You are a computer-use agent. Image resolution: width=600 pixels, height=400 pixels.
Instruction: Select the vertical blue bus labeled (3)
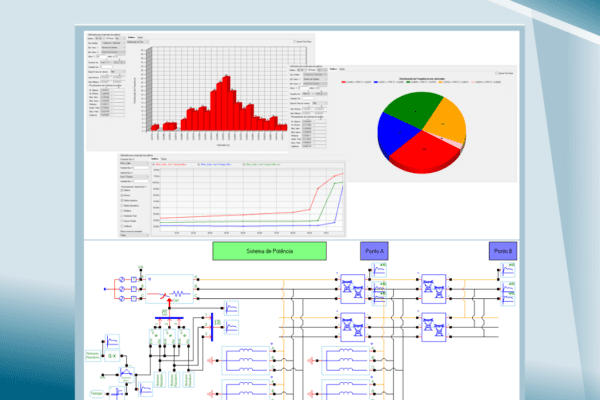pos(212,327)
